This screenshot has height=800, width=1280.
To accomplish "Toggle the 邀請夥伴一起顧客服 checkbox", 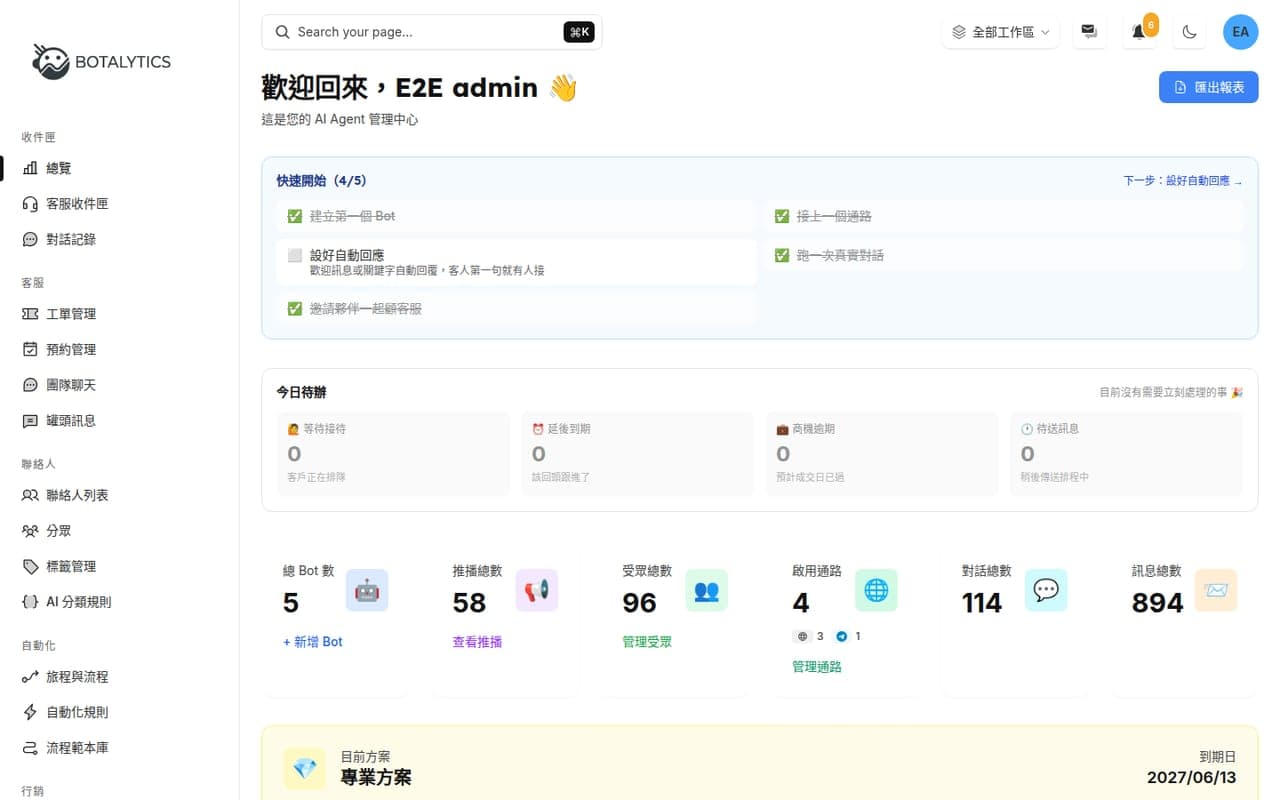I will [294, 309].
